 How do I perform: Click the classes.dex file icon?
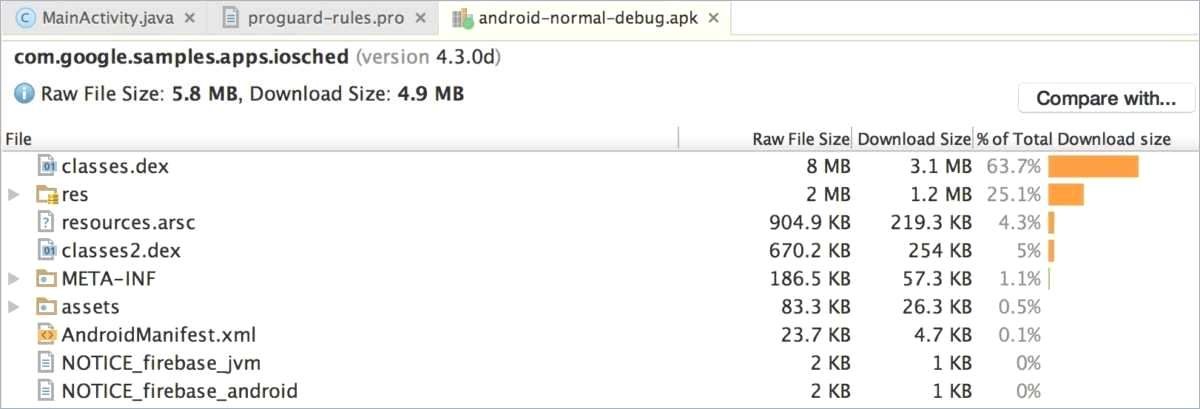pyautogui.click(x=47, y=166)
